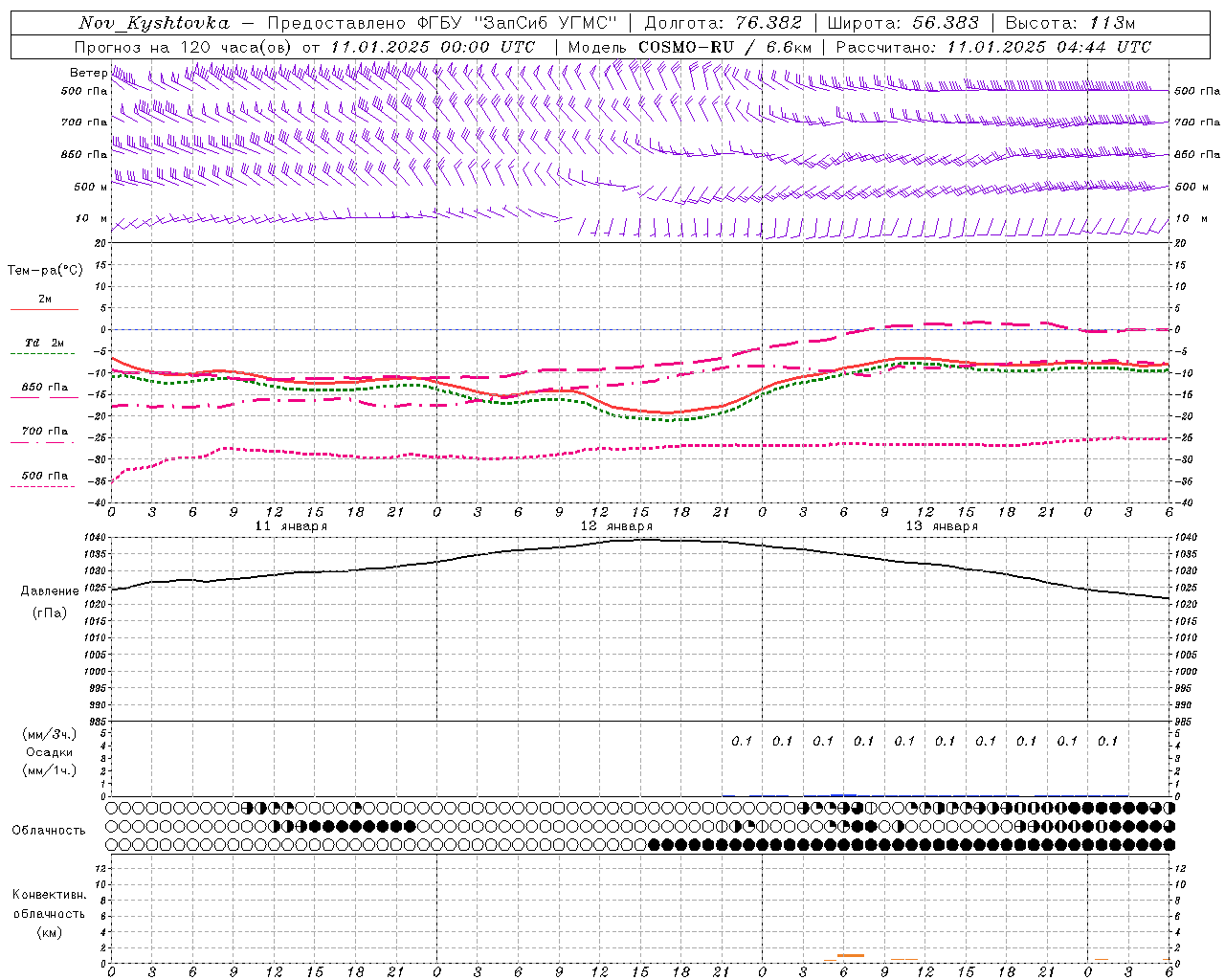Viewport: 1225px width, 980px height.
Task: Click the dash-dot line sample under the 700 гПа temperature legend entry
Action: (42, 442)
